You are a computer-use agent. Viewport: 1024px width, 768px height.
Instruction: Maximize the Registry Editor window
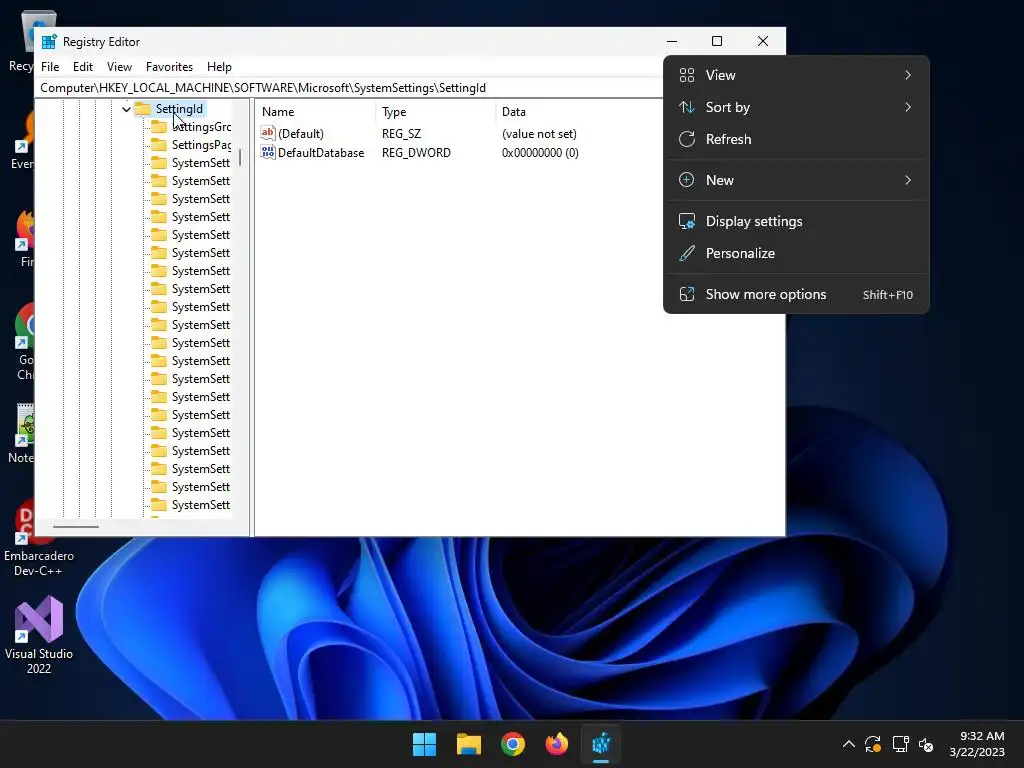(716, 41)
